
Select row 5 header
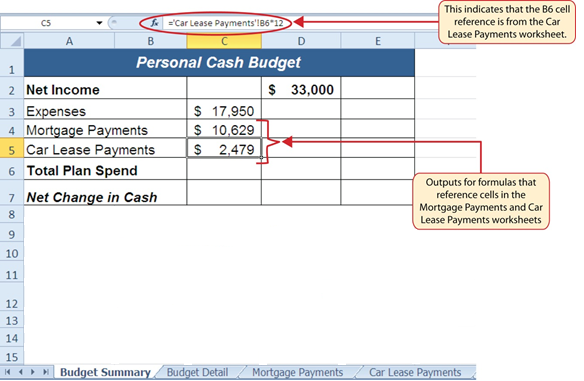pyautogui.click(x=12, y=149)
